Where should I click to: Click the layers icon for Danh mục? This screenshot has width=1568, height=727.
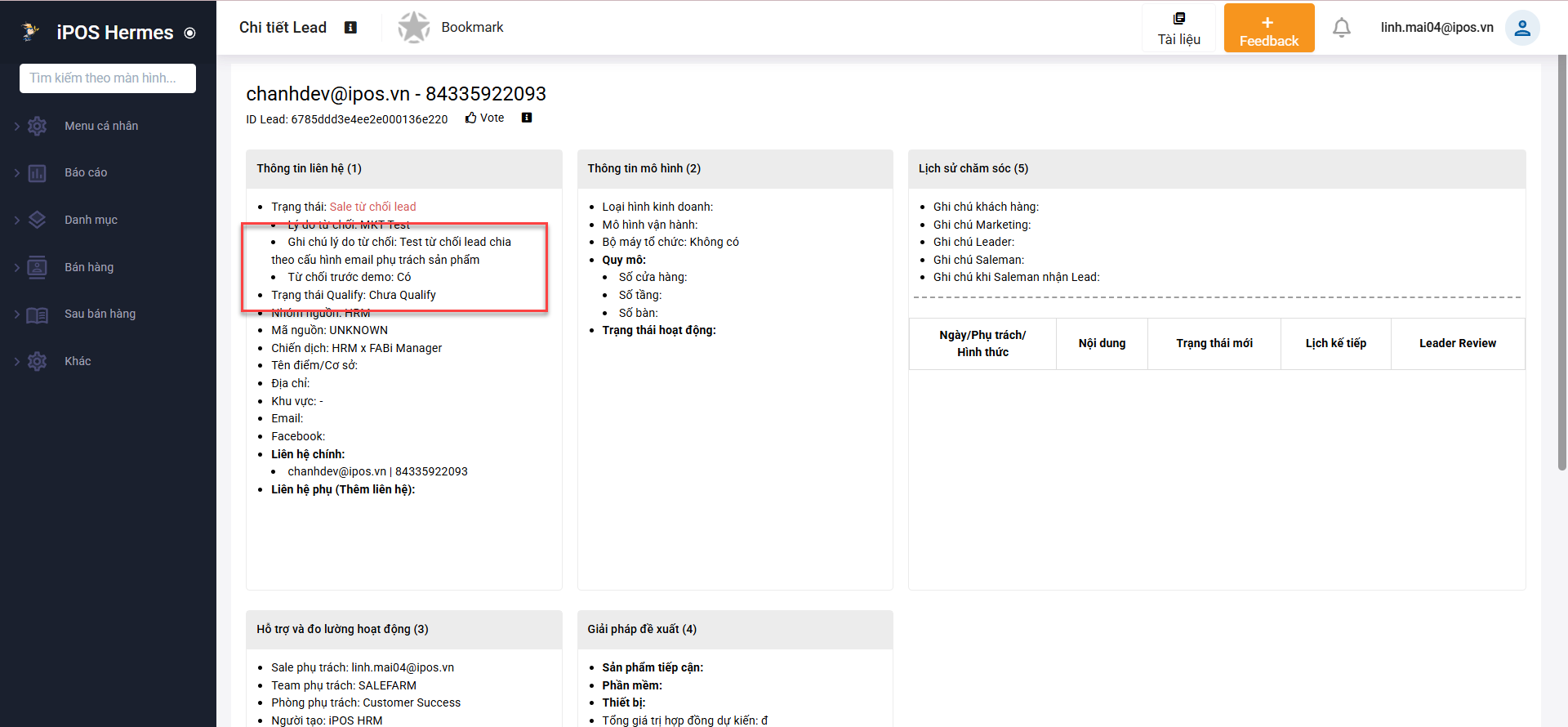pyautogui.click(x=38, y=220)
